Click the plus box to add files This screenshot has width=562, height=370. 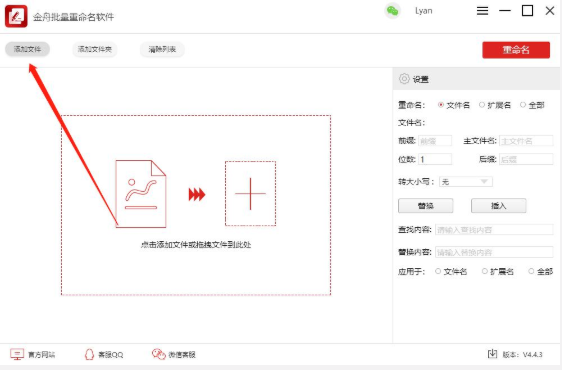tap(250, 194)
